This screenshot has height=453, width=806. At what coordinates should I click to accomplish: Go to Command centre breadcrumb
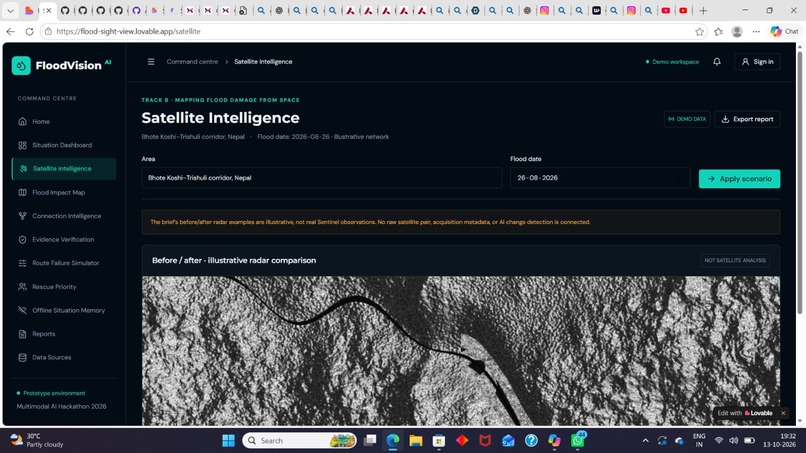[192, 62]
